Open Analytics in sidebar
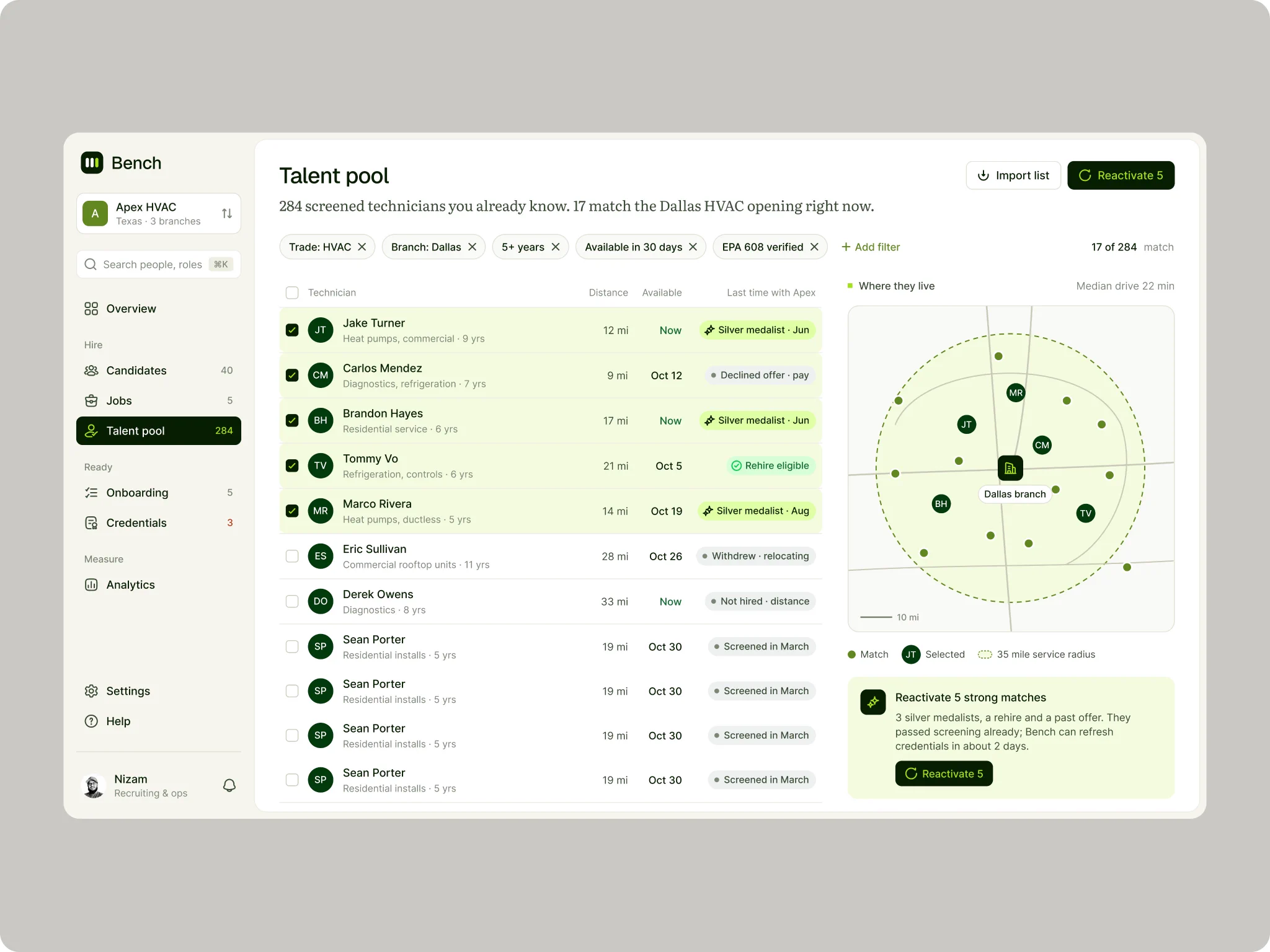This screenshot has height=952, width=1270. (x=159, y=584)
